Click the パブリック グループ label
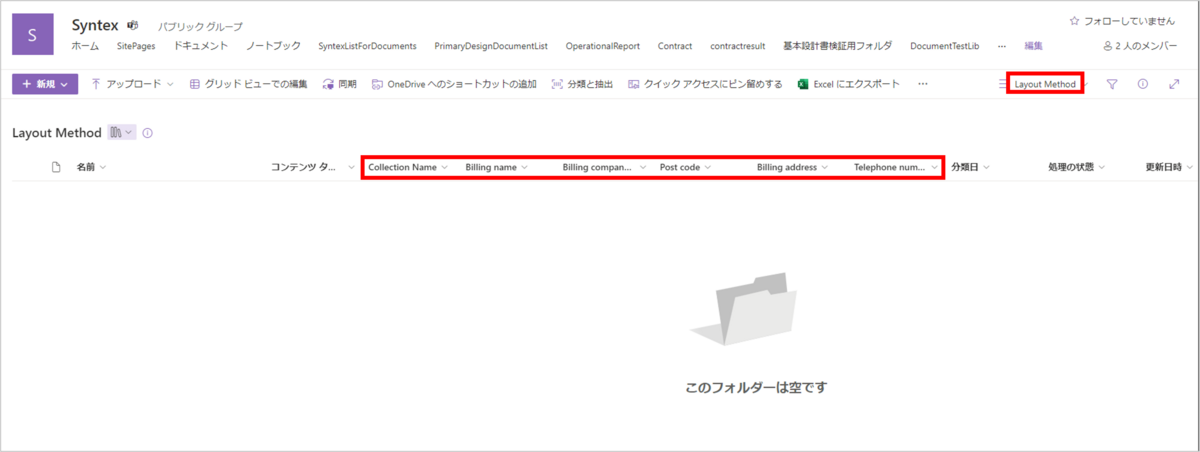Viewport: 1200px width, 452px height. tap(200, 26)
